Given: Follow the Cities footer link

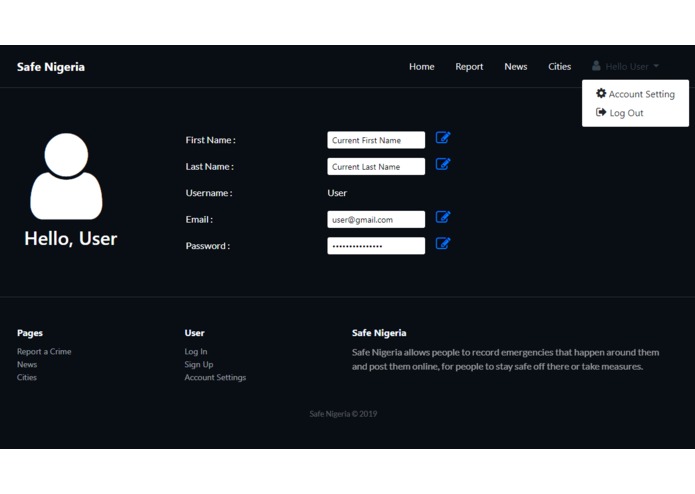Looking at the screenshot, I should [27, 377].
